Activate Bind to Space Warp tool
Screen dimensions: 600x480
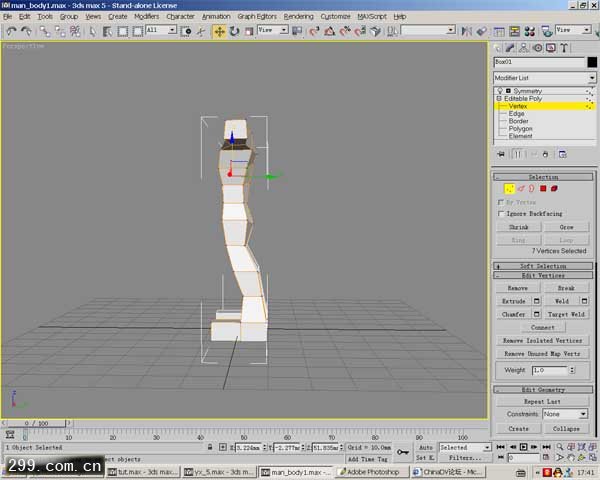[75, 31]
